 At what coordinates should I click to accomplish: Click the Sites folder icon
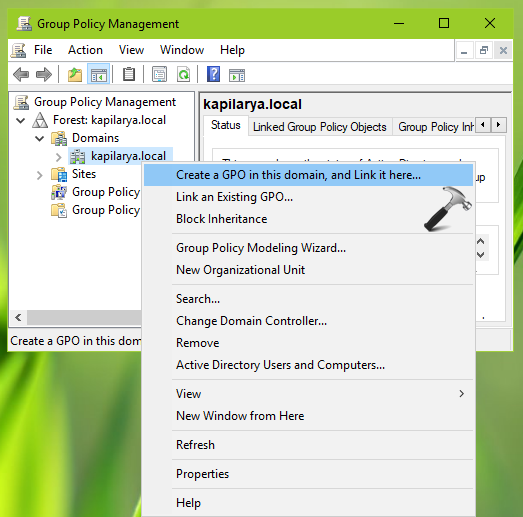click(x=59, y=174)
